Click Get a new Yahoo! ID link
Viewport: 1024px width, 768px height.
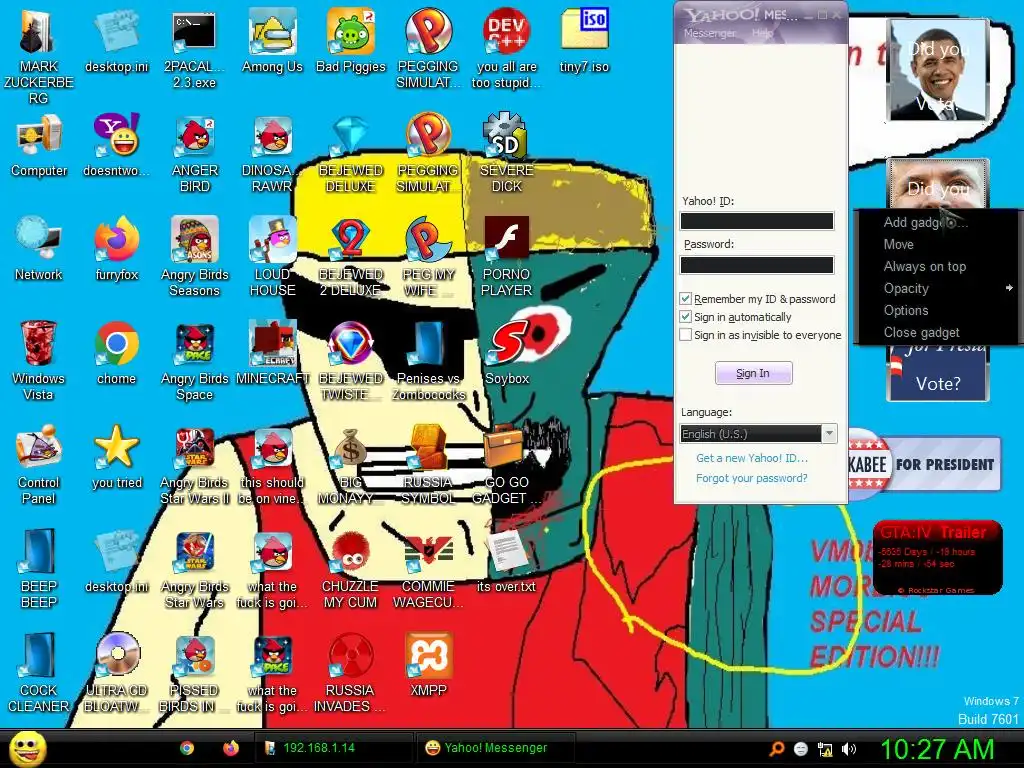click(x=752, y=458)
